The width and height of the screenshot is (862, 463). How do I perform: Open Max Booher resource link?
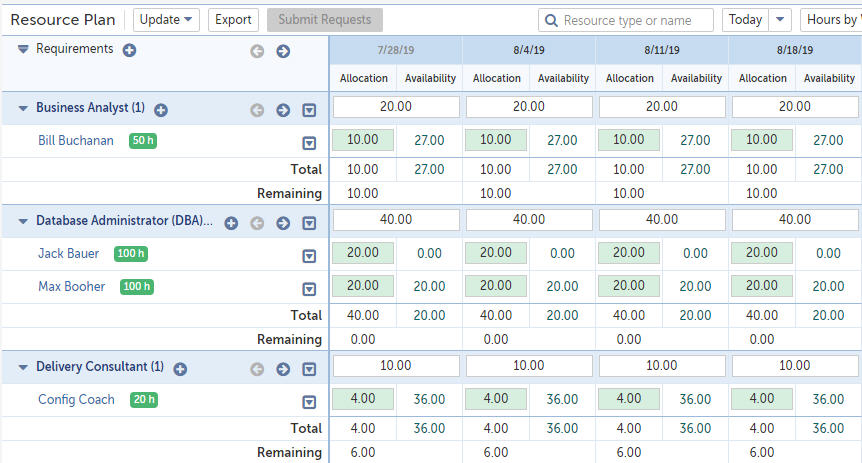pyautogui.click(x=71, y=286)
